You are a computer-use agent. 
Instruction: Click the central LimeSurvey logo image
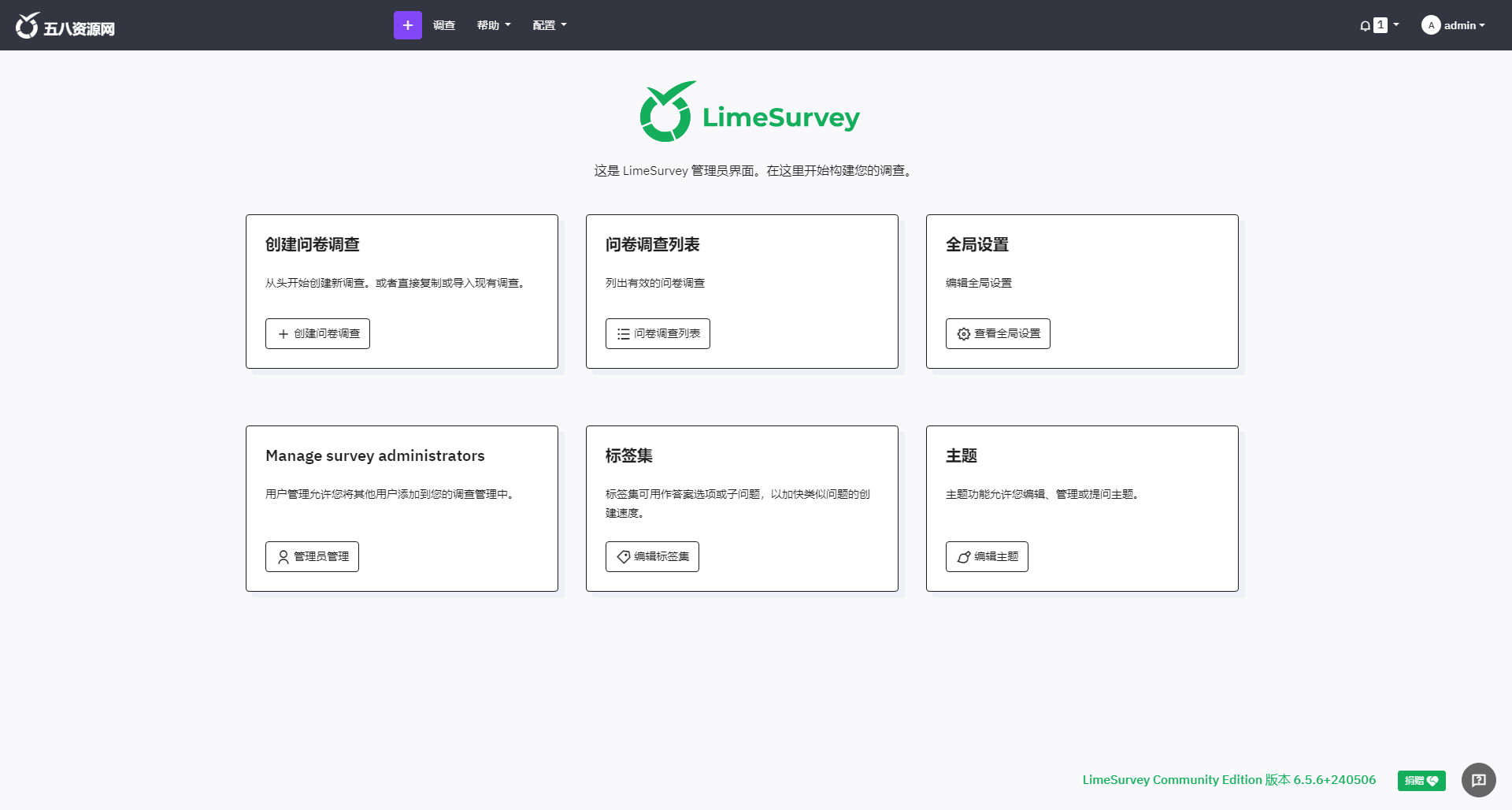(x=750, y=112)
